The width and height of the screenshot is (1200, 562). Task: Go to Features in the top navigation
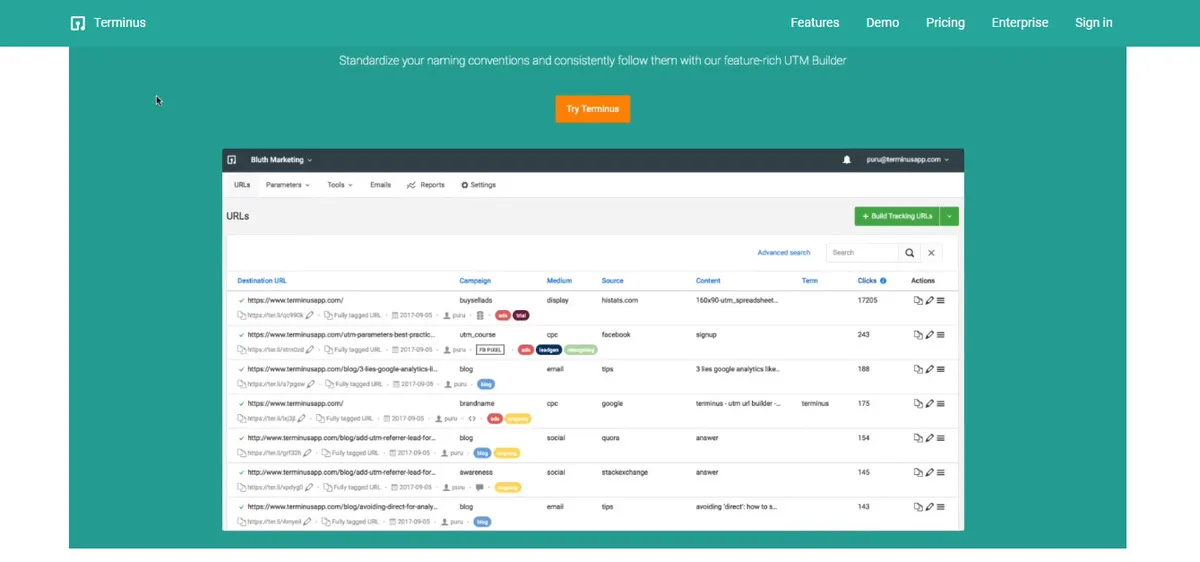click(814, 23)
